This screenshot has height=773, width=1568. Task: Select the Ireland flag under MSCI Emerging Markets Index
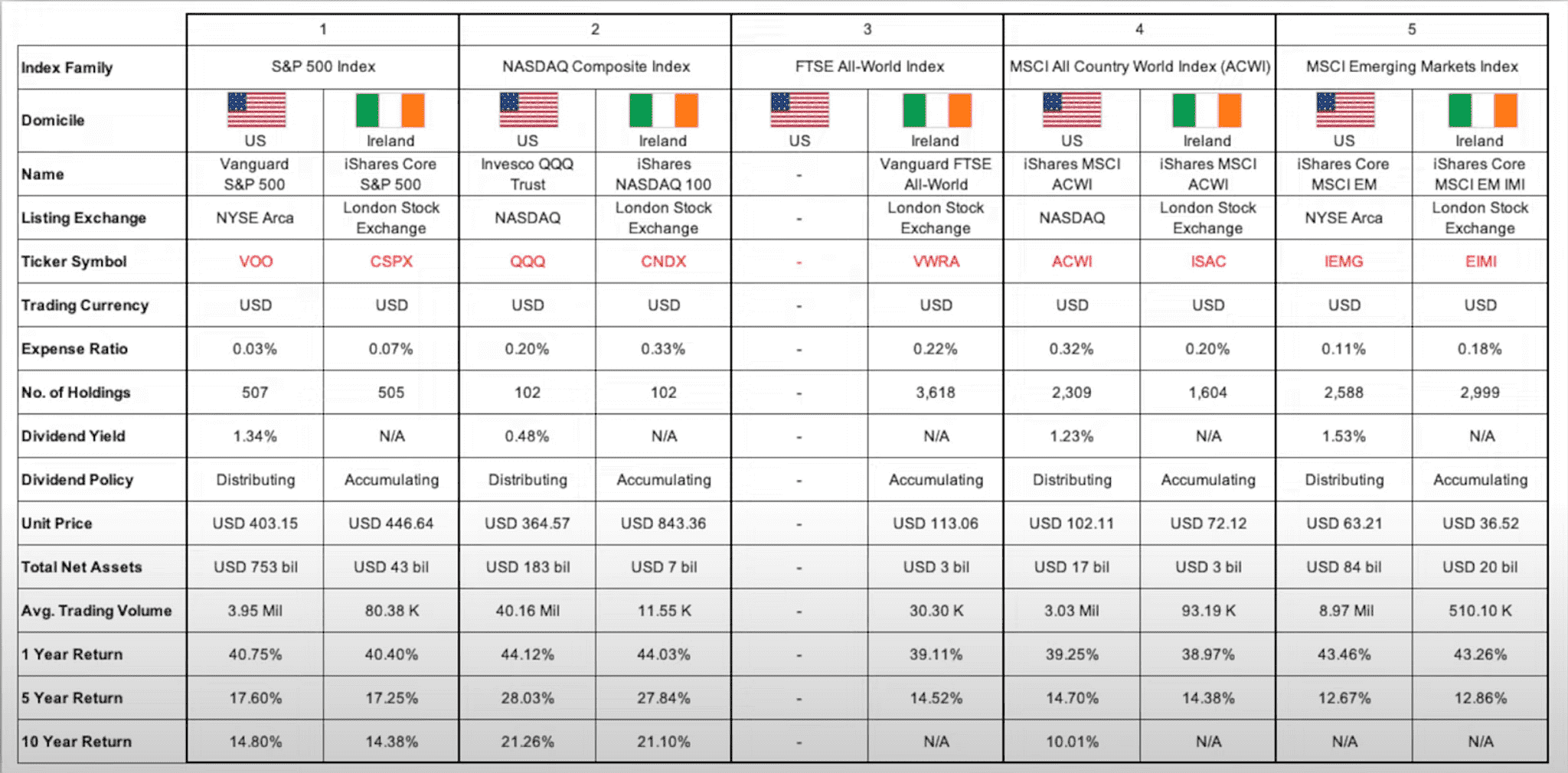point(1482,110)
